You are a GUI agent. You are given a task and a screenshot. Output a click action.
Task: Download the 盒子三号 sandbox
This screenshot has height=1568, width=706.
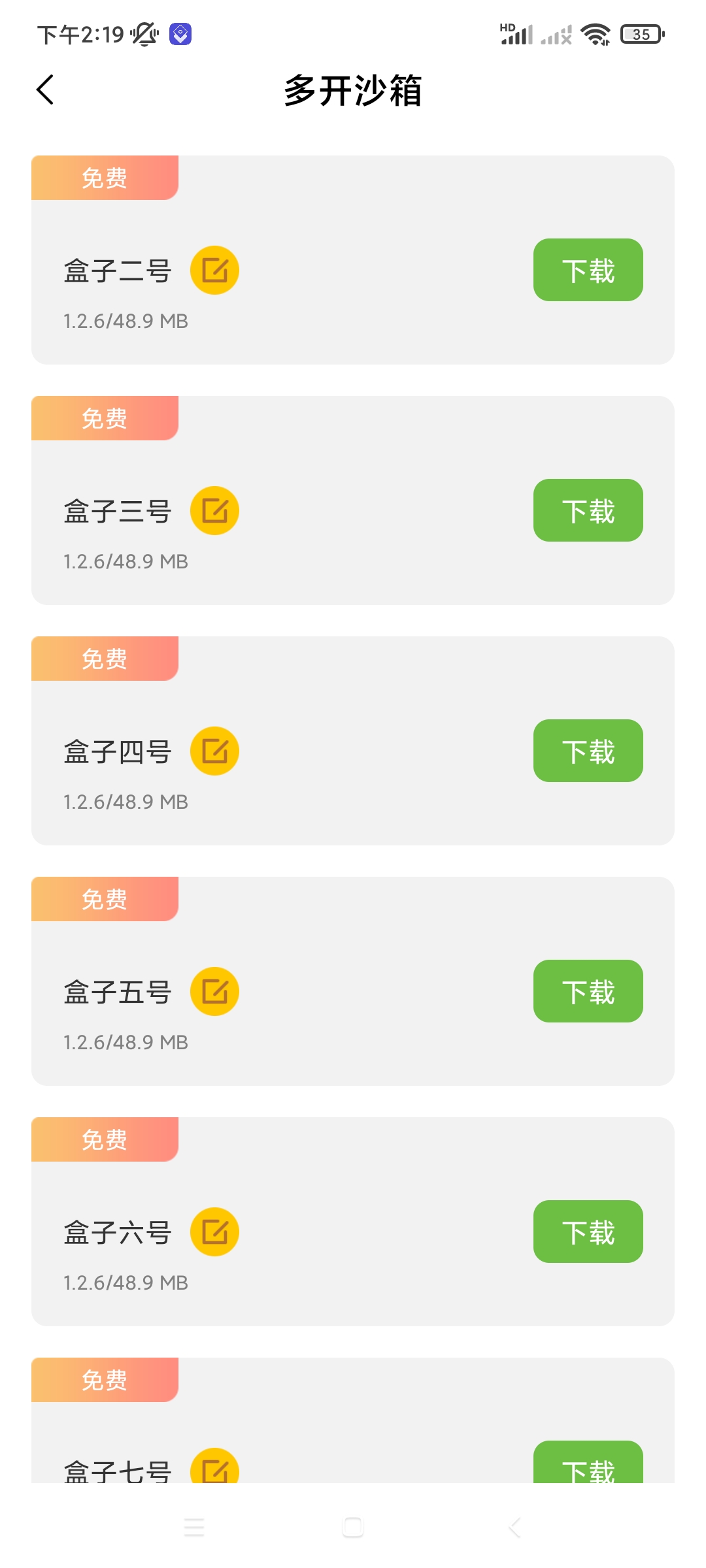click(588, 510)
